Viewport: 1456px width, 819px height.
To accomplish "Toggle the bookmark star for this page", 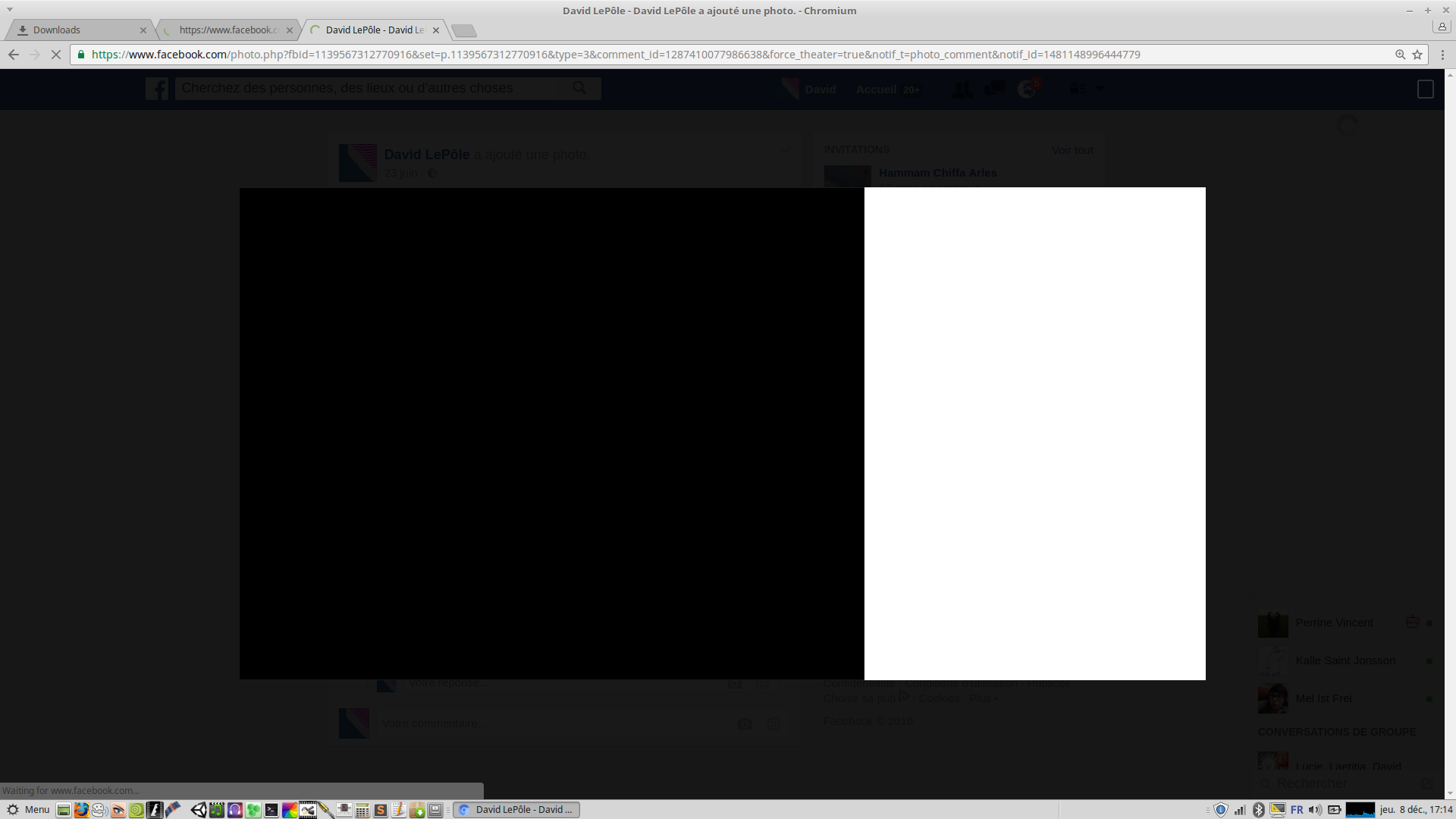I will pos(1417,55).
